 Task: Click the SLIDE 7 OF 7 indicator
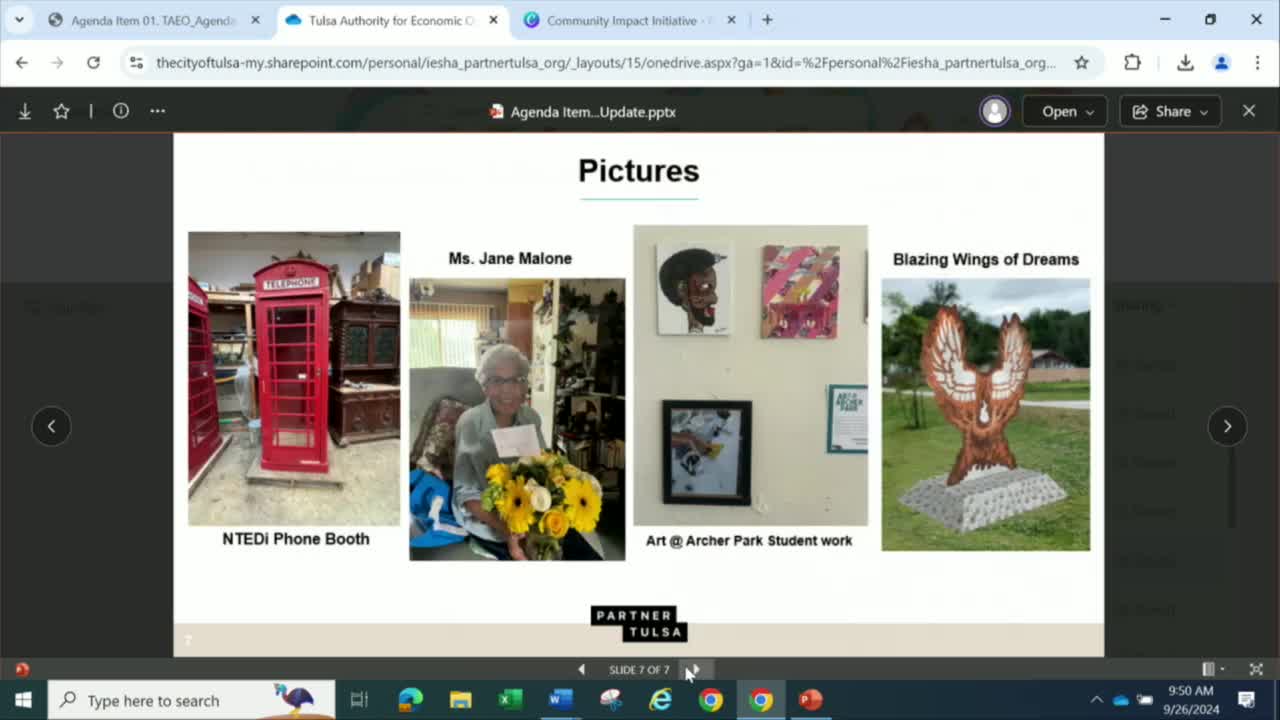(639, 669)
